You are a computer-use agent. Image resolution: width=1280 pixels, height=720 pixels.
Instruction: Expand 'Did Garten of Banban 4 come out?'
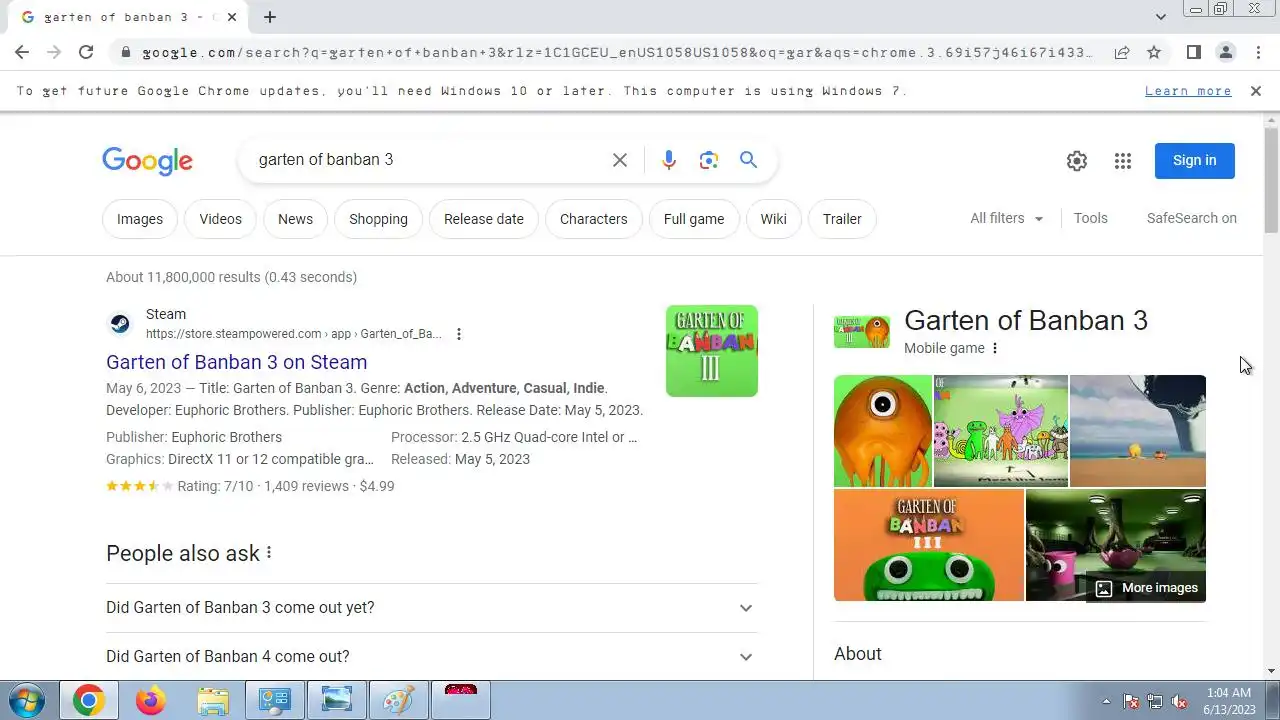tap(431, 657)
